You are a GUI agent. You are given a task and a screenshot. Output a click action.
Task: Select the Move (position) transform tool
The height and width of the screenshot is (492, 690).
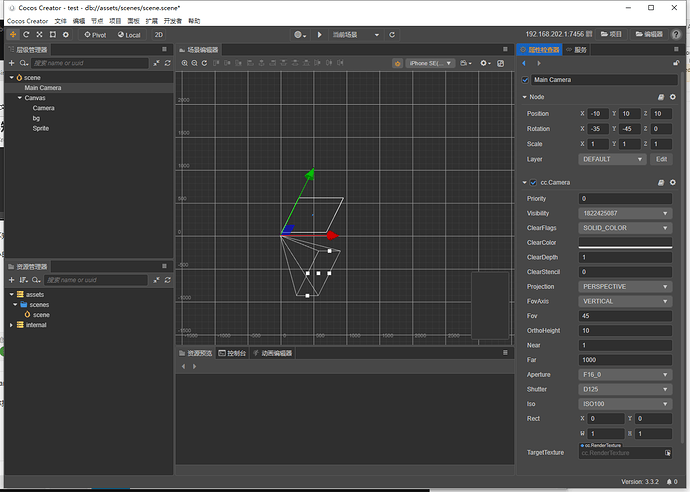pyautogui.click(x=13, y=35)
